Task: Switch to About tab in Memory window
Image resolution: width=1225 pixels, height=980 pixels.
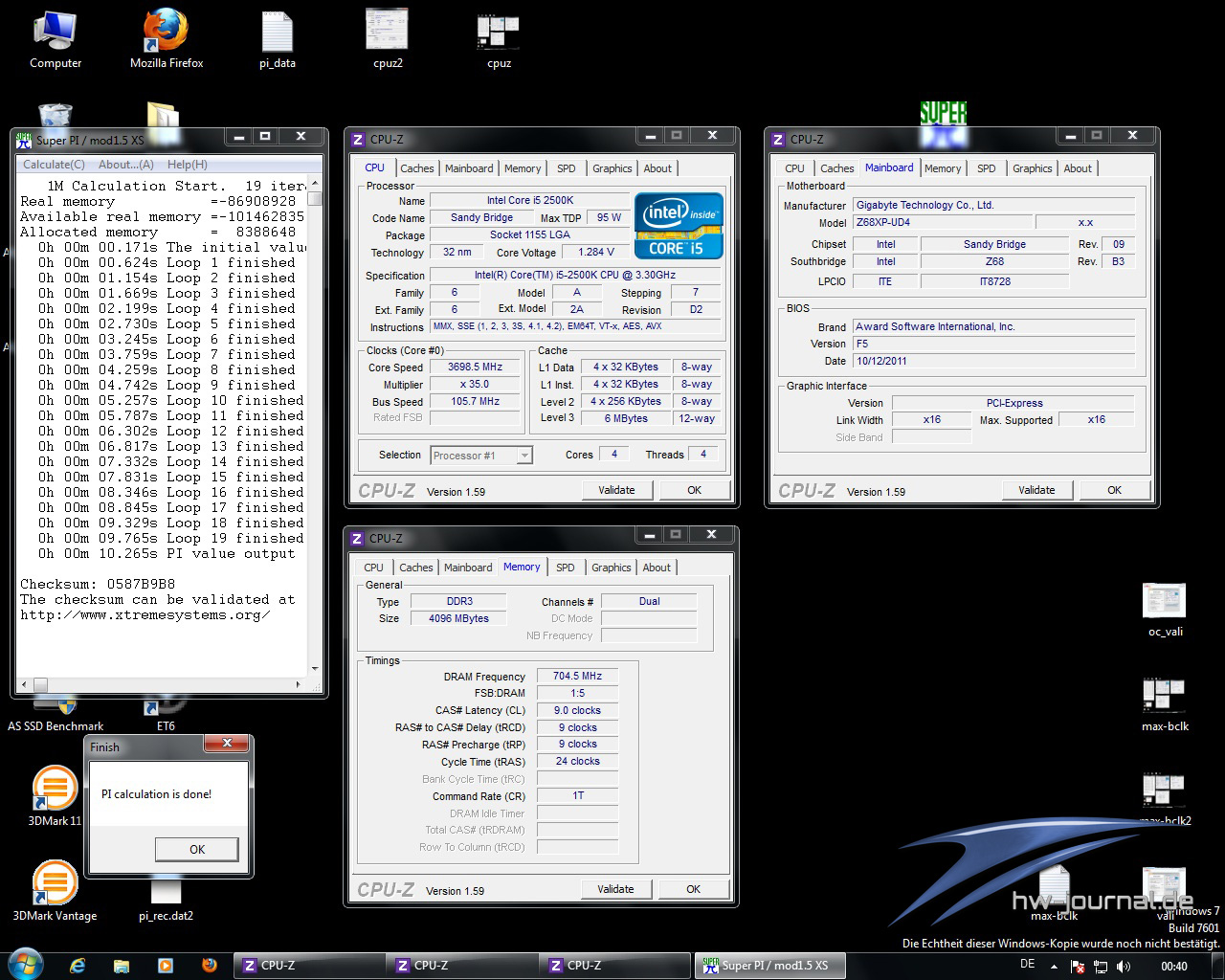Action: 657,568
